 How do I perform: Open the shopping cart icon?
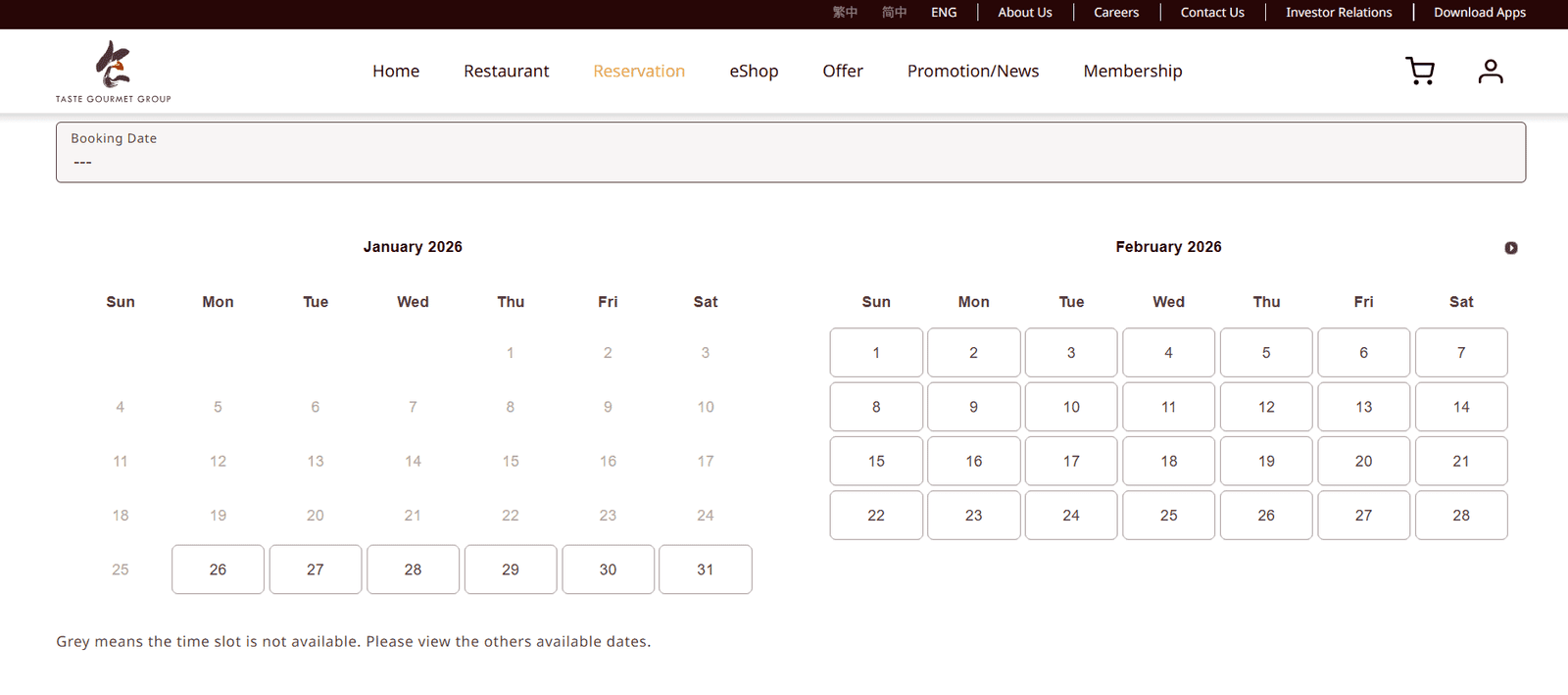pos(1419,71)
